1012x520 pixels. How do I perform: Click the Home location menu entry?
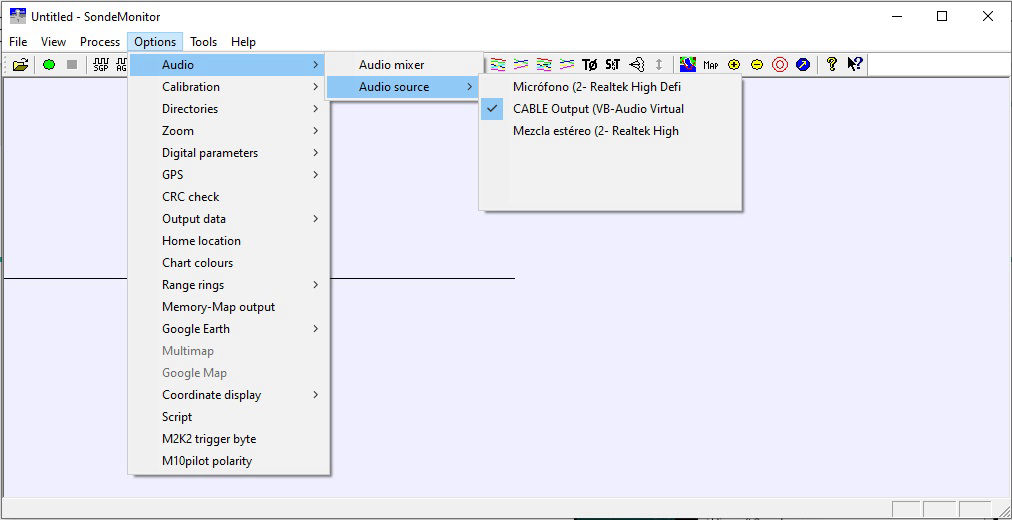(x=201, y=241)
